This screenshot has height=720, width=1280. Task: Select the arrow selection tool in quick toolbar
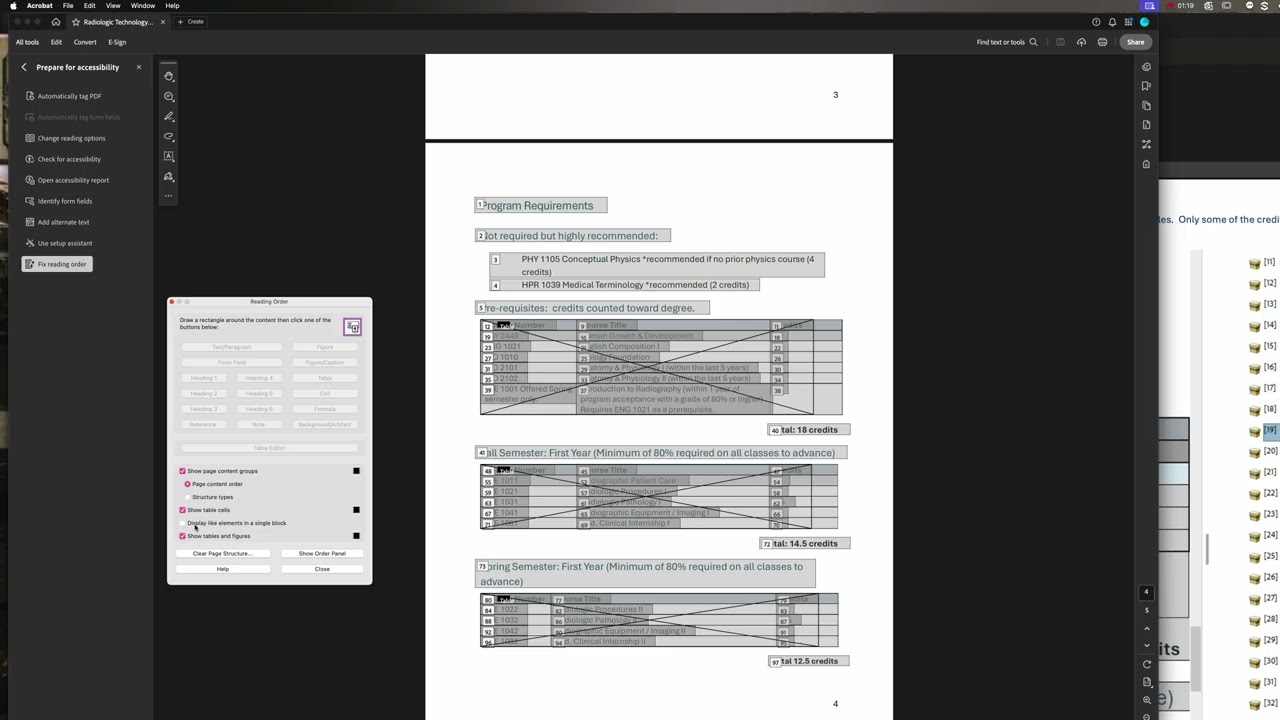(x=169, y=76)
